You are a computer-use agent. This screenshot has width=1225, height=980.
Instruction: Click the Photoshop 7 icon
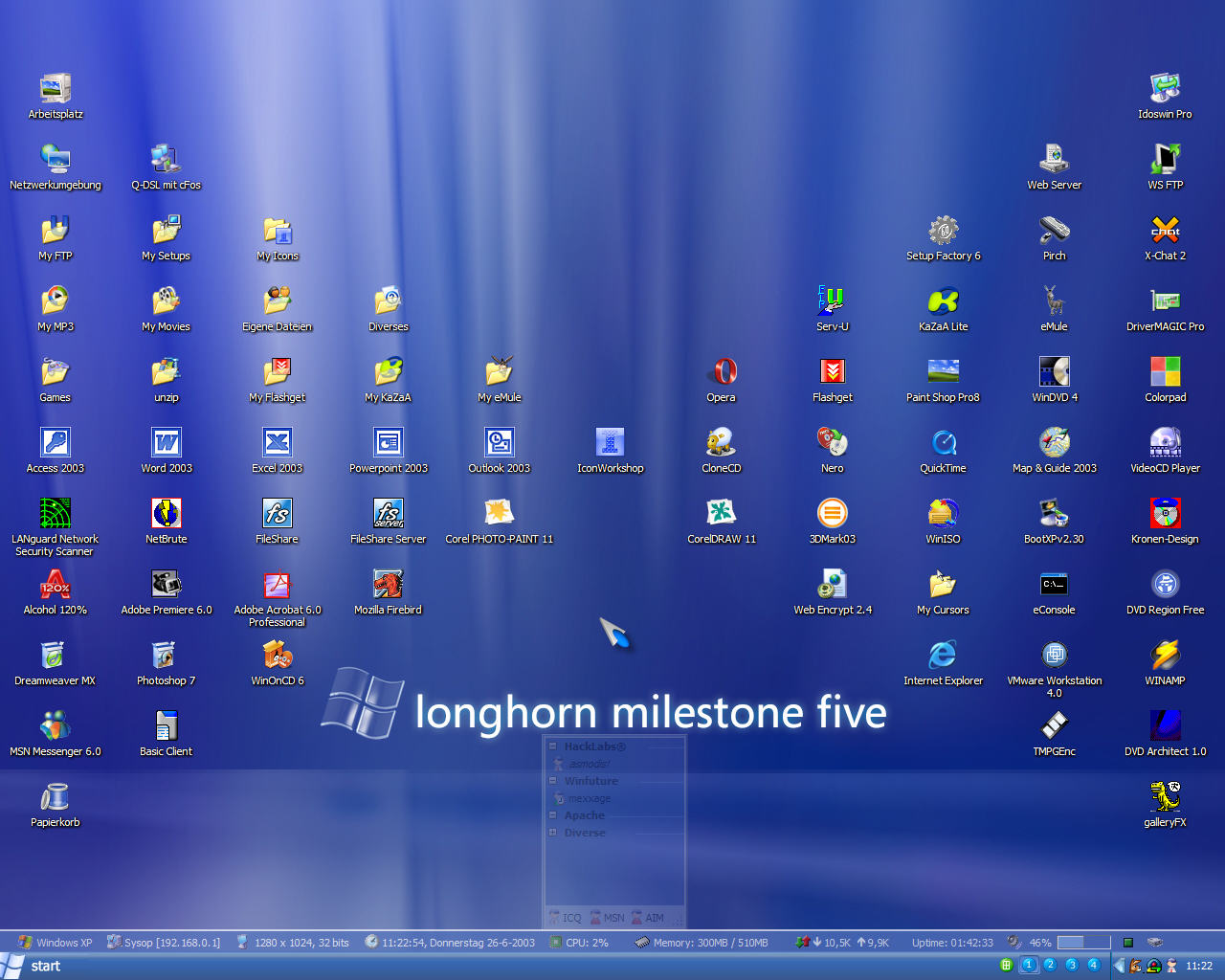click(x=166, y=656)
